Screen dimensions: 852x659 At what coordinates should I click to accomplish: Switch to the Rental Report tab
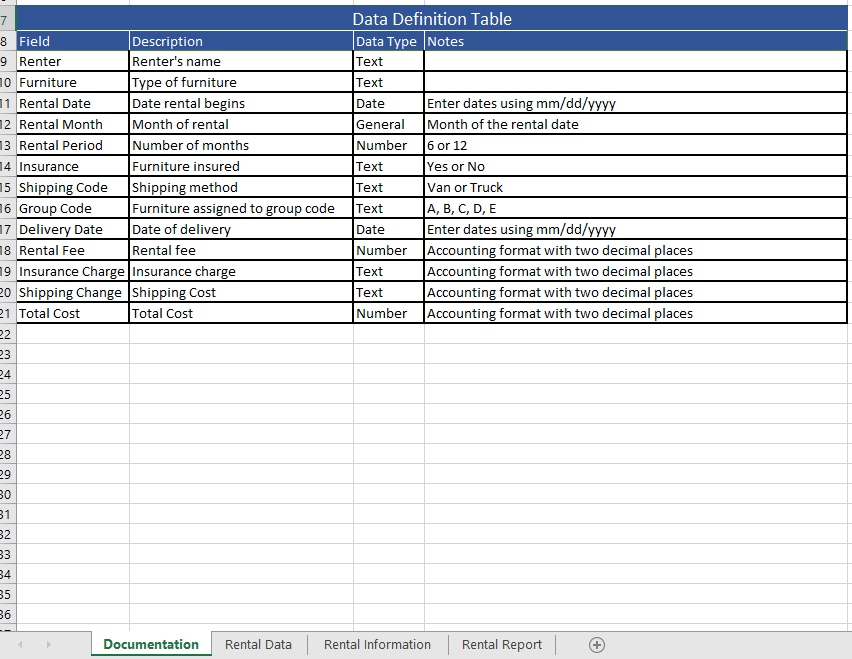pos(502,644)
